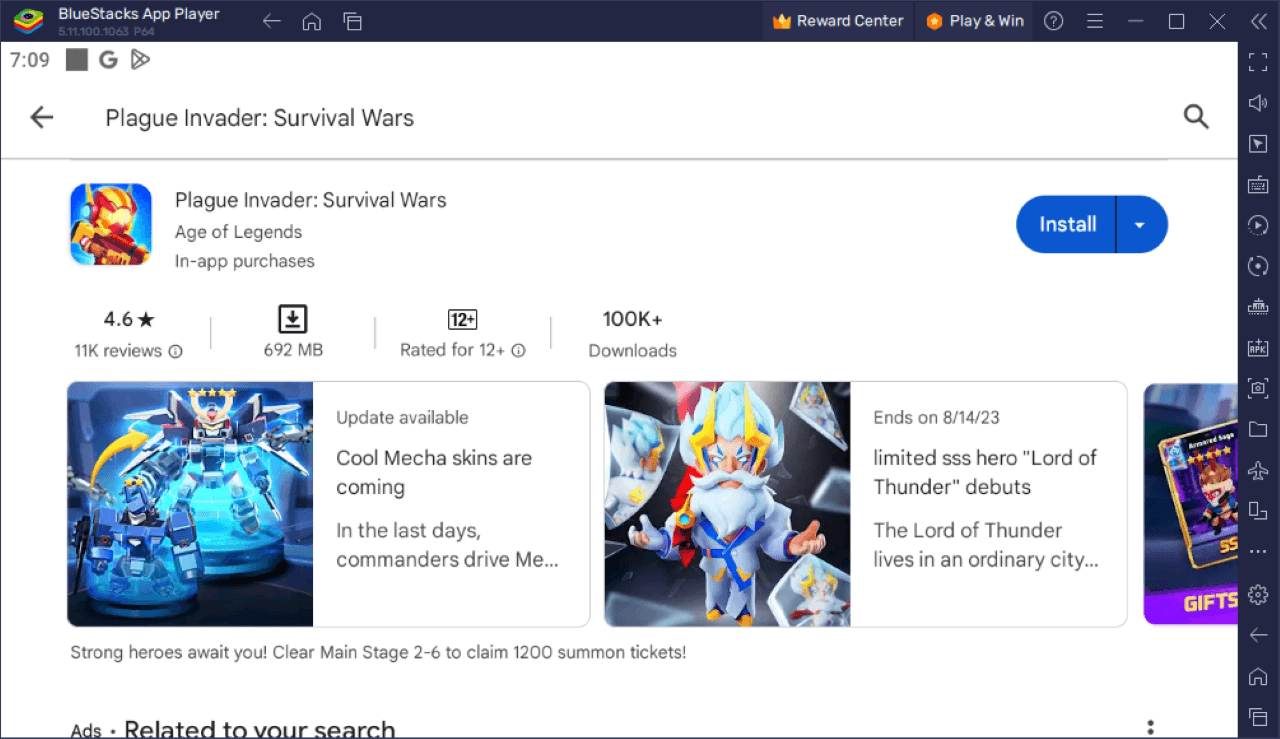Image resolution: width=1280 pixels, height=739 pixels.
Task: Show more sidebar options (three dots)
Action: pyautogui.click(x=1258, y=551)
